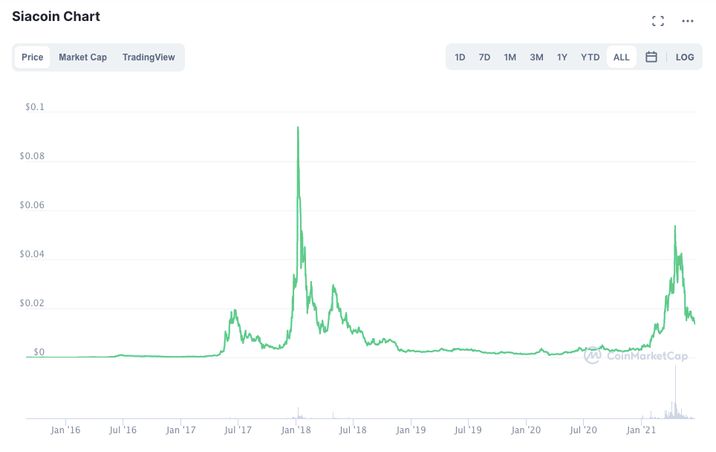Image resolution: width=716 pixels, height=452 pixels.
Task: Click the Jan '20 axis label
Action: click(526, 430)
